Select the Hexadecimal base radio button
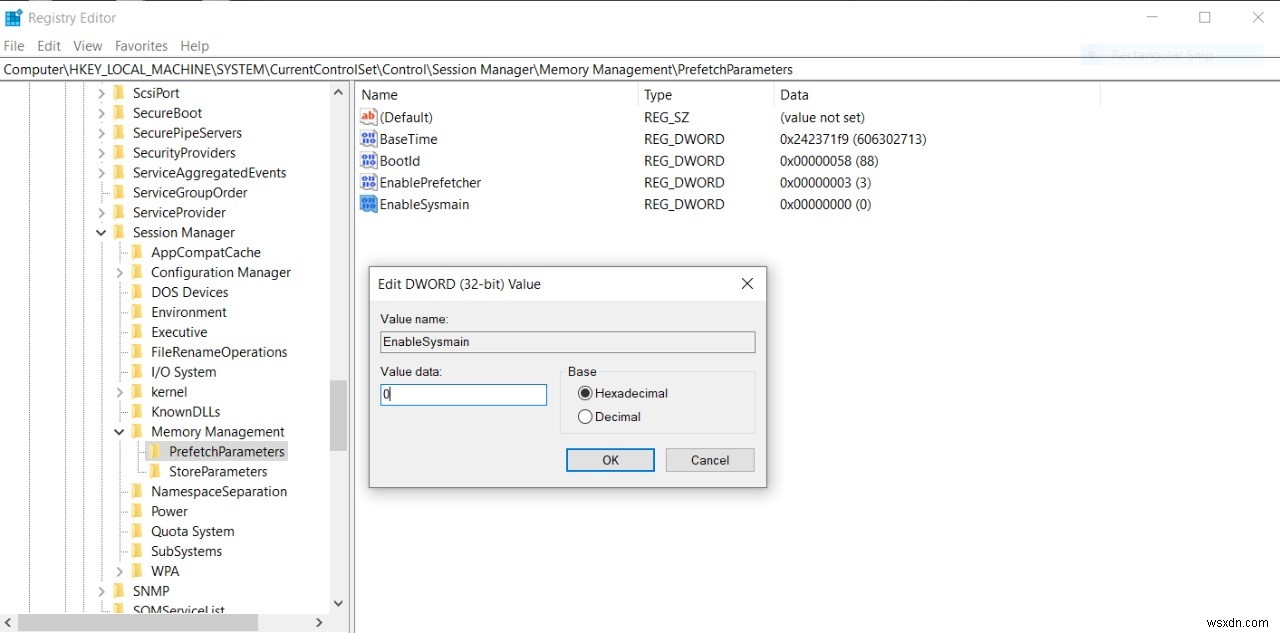Viewport: 1280px width, 633px height. click(x=585, y=393)
